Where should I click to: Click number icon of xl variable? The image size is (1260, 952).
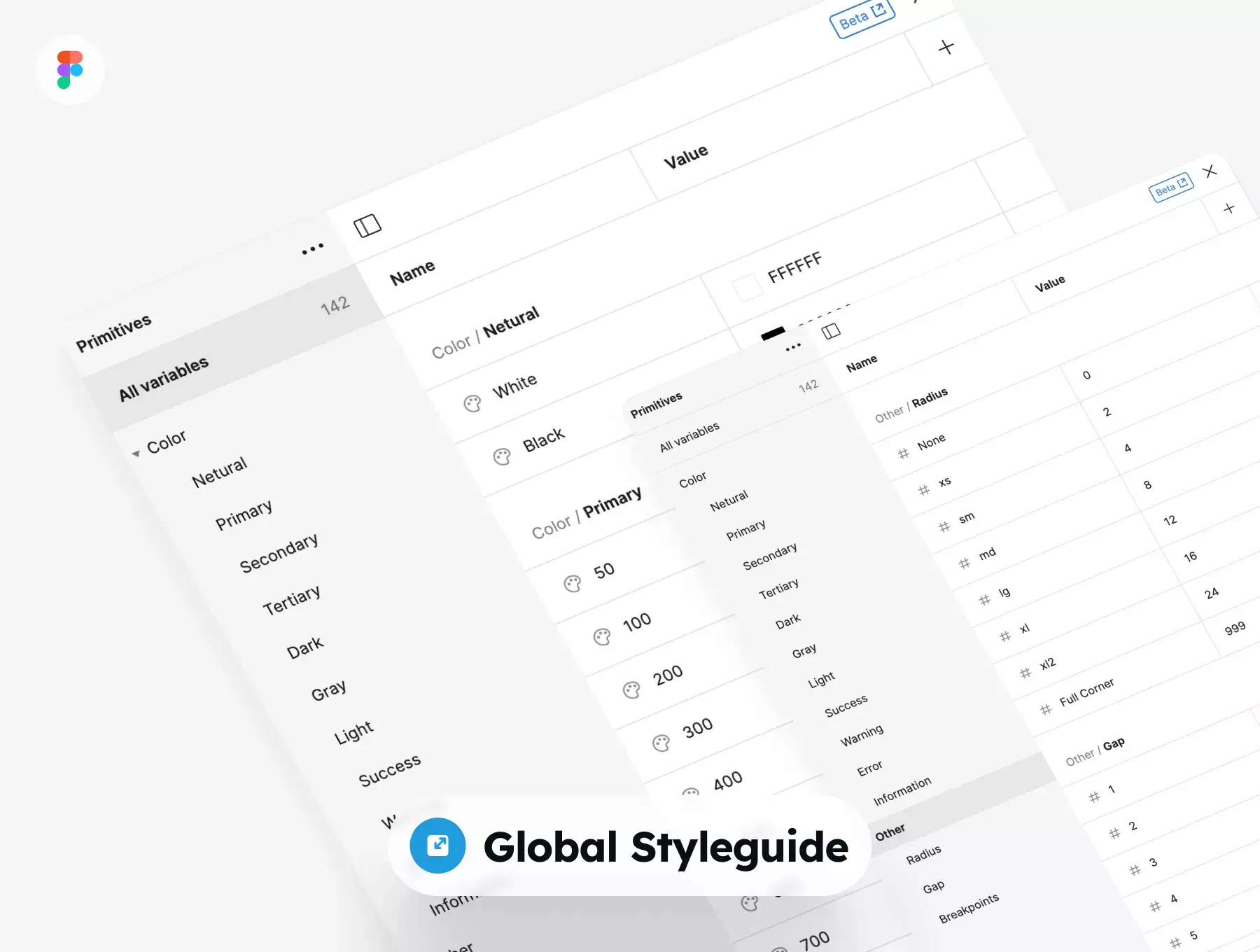(x=1005, y=636)
